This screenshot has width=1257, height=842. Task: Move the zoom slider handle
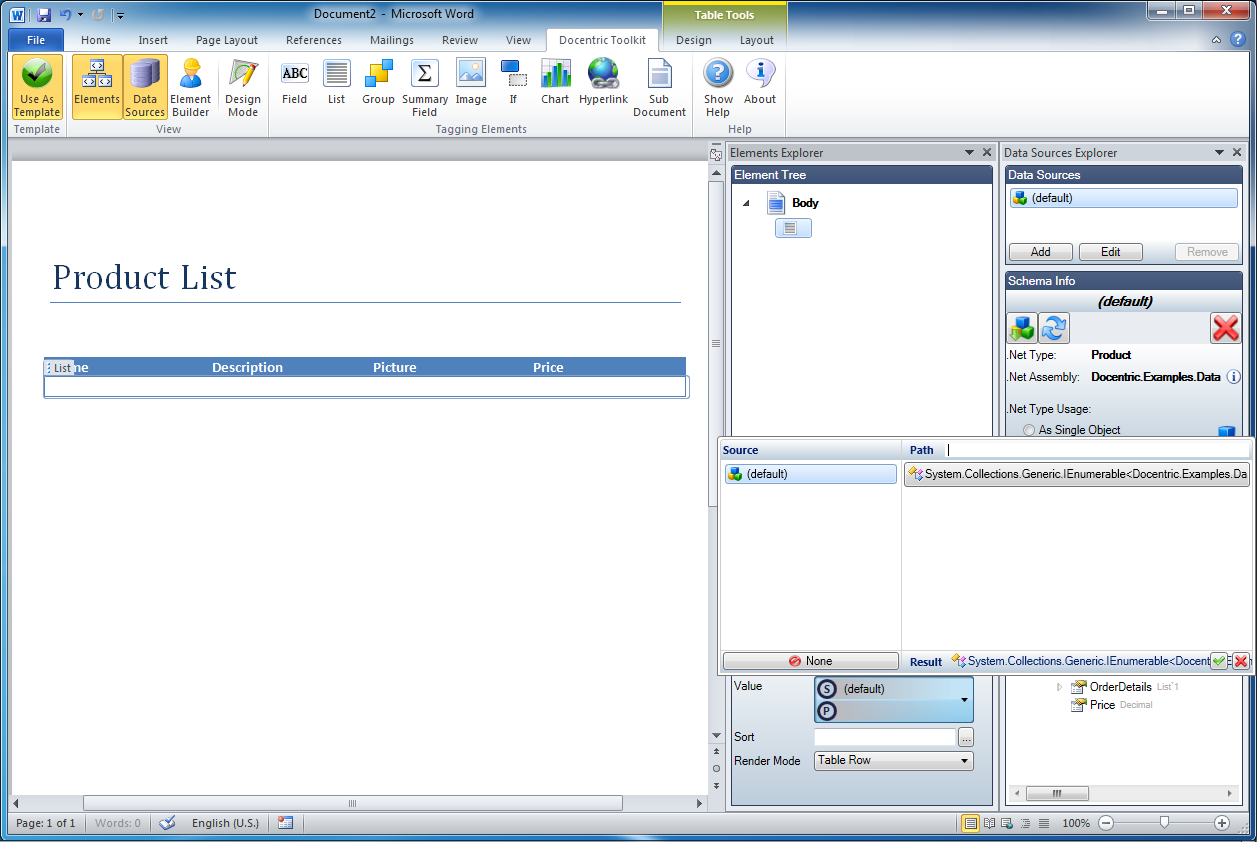pyautogui.click(x=1164, y=823)
